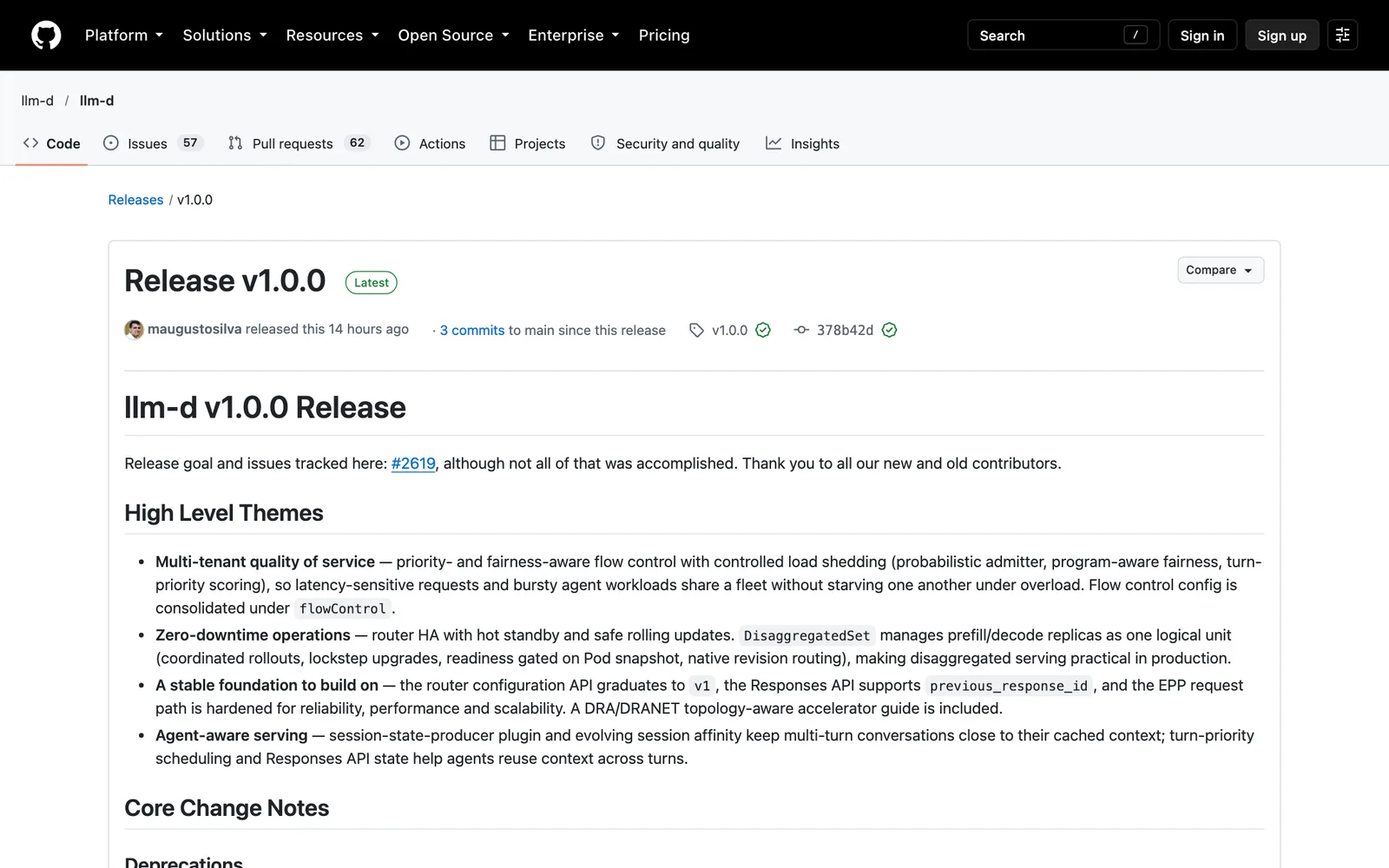
Task: Click the Issues circle-dot icon
Action: pos(111,143)
